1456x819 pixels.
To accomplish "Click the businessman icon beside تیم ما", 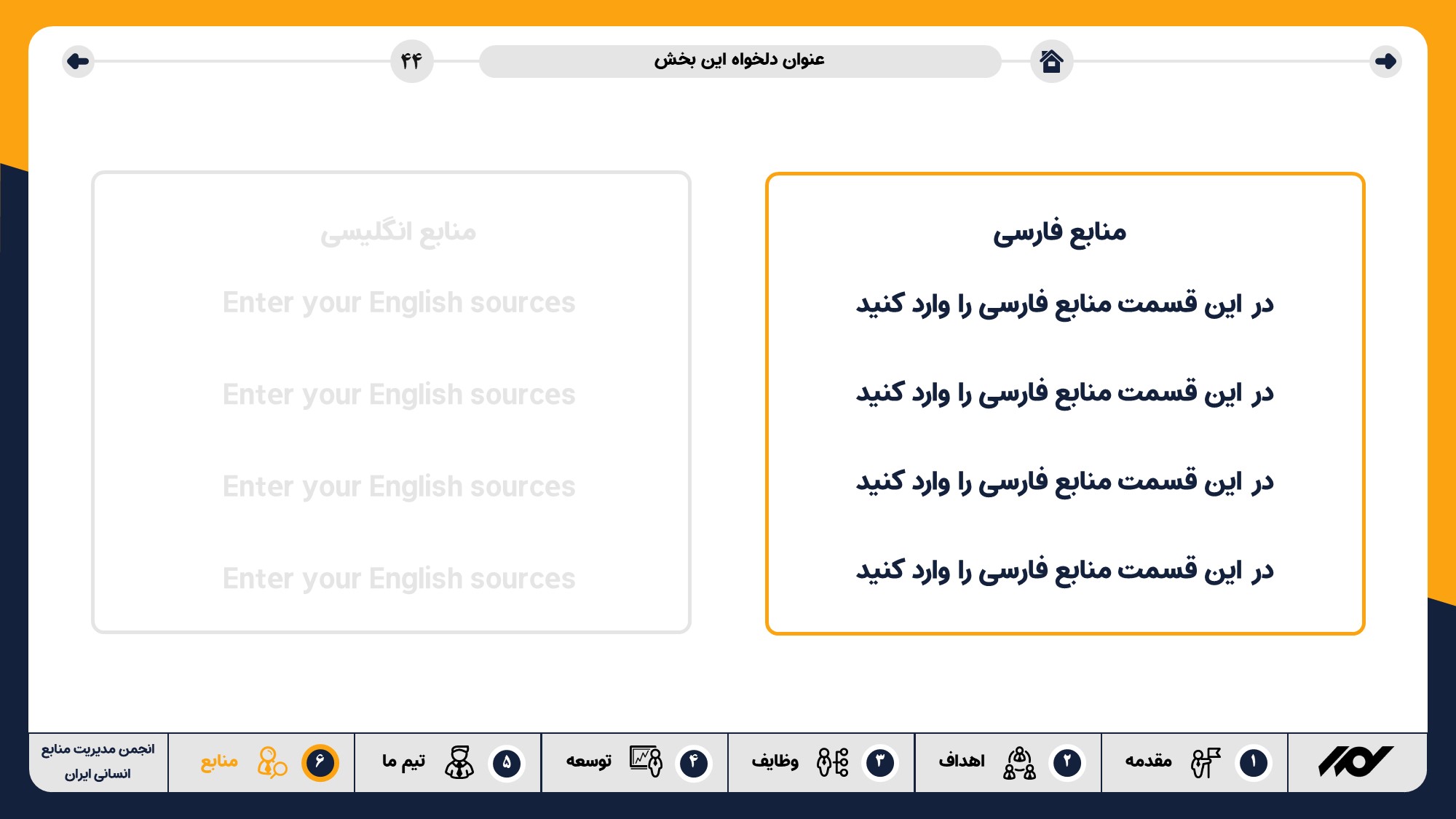I will tap(459, 762).
